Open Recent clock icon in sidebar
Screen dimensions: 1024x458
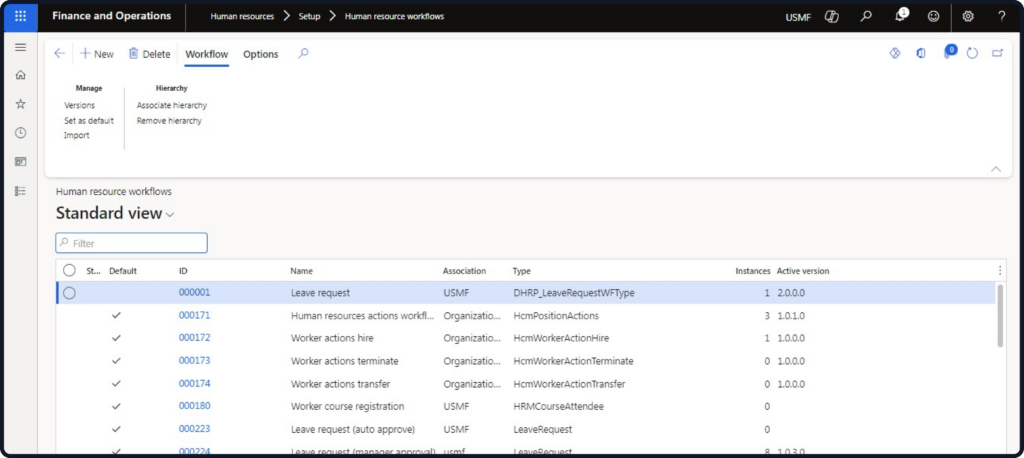[x=20, y=133]
